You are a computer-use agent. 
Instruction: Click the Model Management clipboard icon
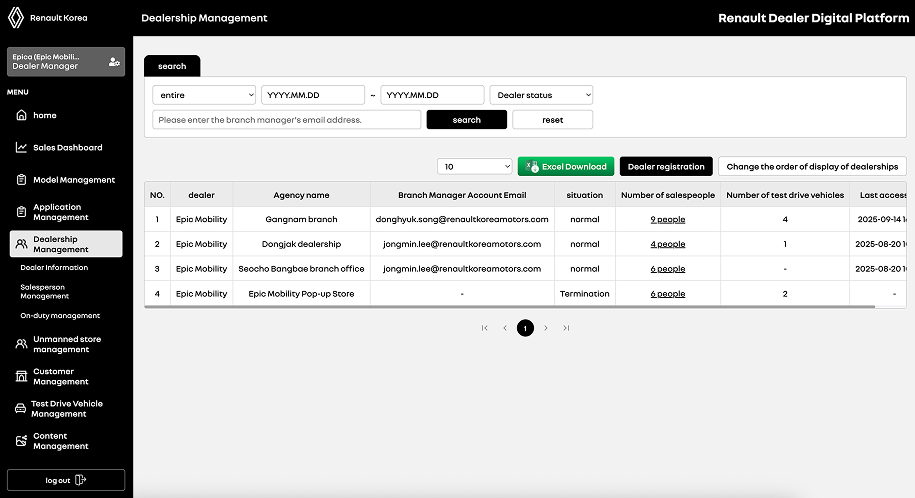[21, 180]
